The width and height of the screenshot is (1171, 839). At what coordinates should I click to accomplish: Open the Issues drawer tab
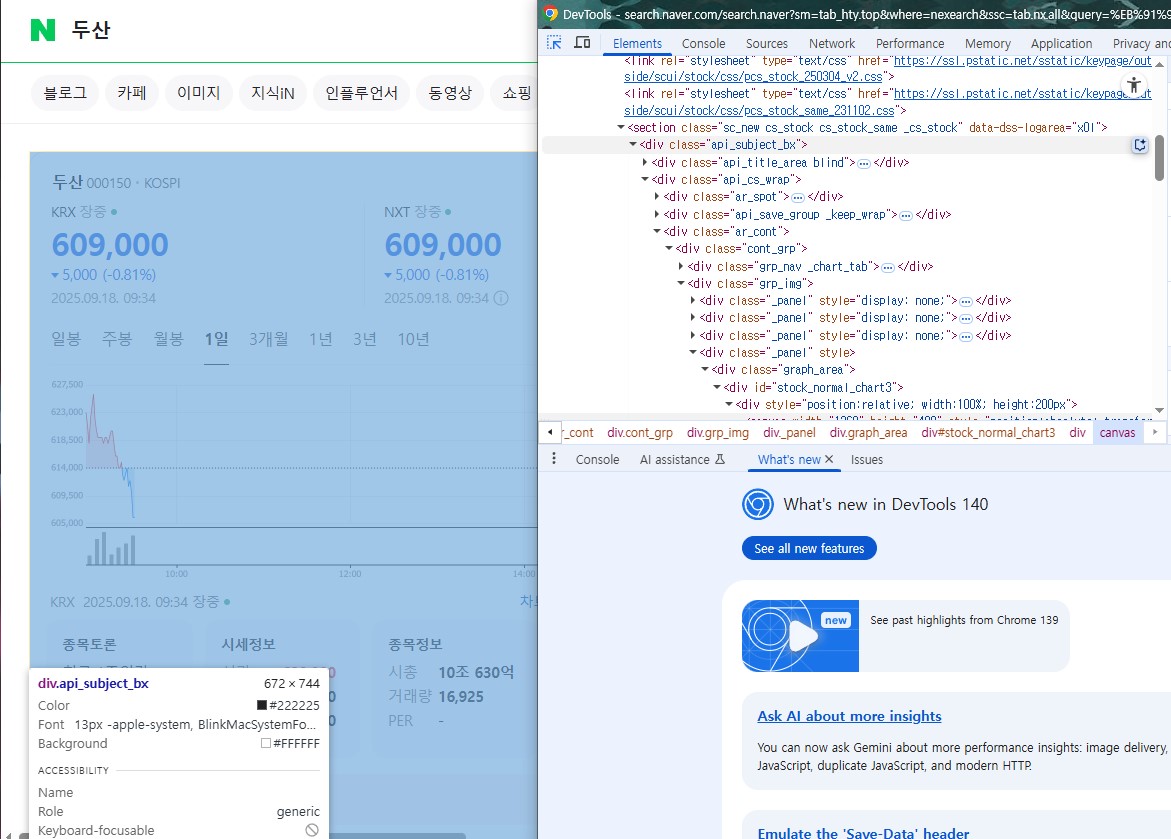point(866,459)
